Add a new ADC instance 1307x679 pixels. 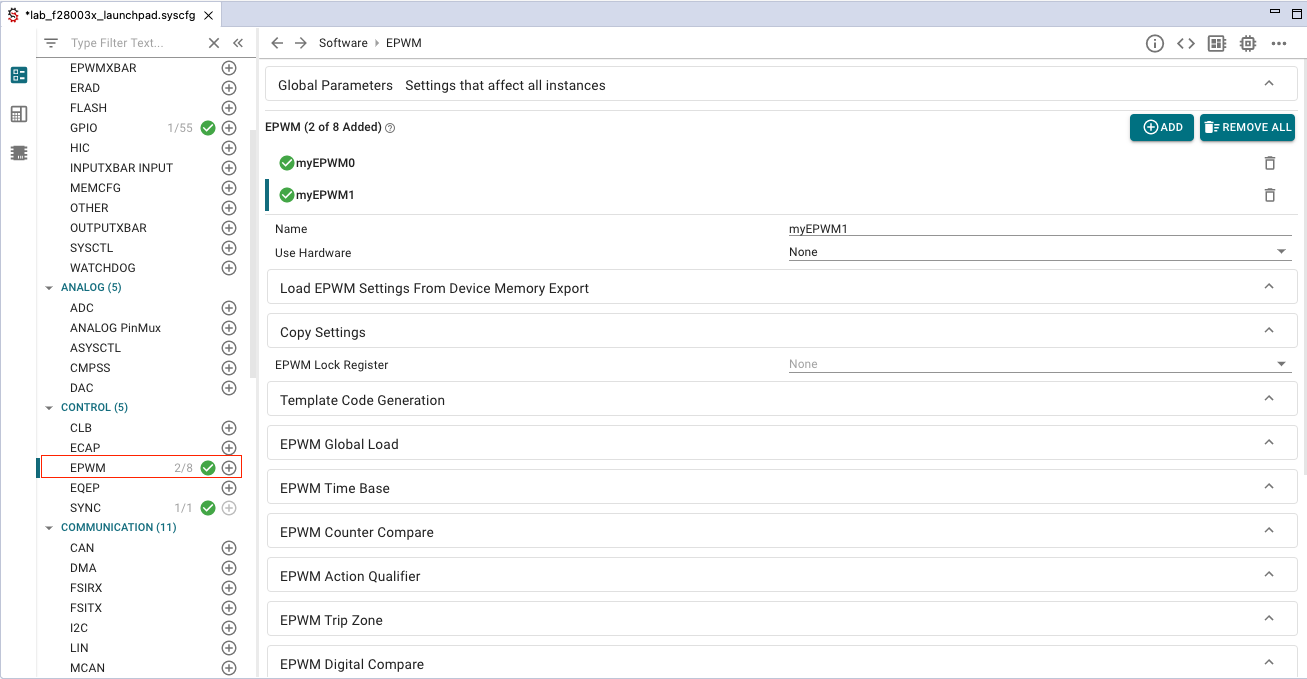229,308
